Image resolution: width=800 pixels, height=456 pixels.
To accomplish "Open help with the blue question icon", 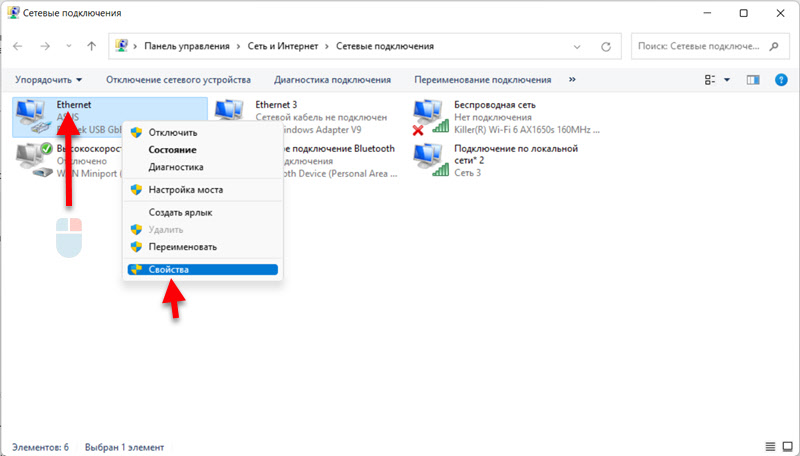I will click(780, 79).
